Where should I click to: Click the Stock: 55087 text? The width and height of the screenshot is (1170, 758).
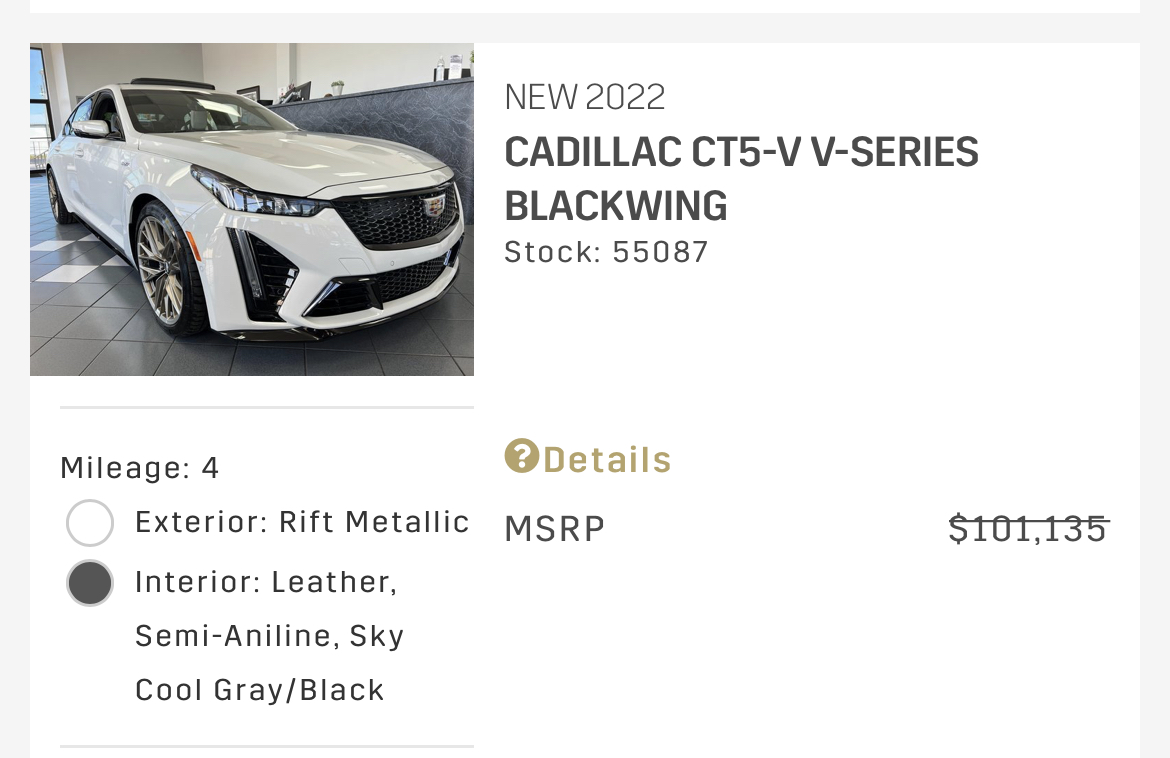click(606, 252)
